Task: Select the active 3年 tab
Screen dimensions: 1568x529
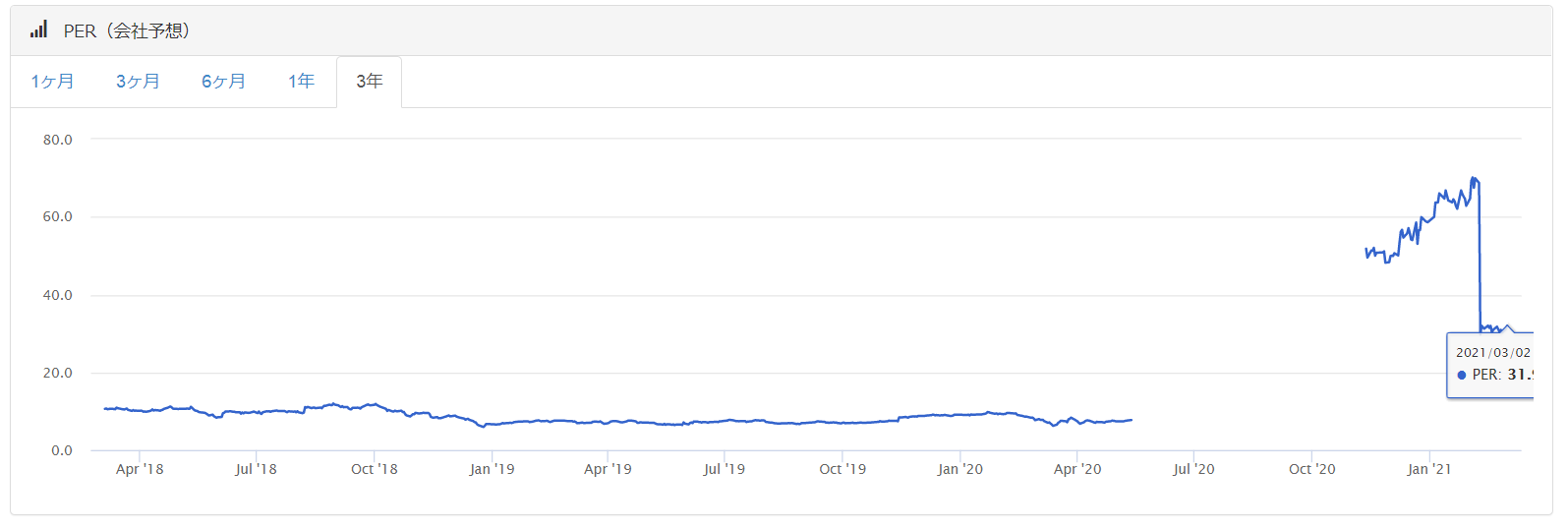Action: pyautogui.click(x=369, y=82)
